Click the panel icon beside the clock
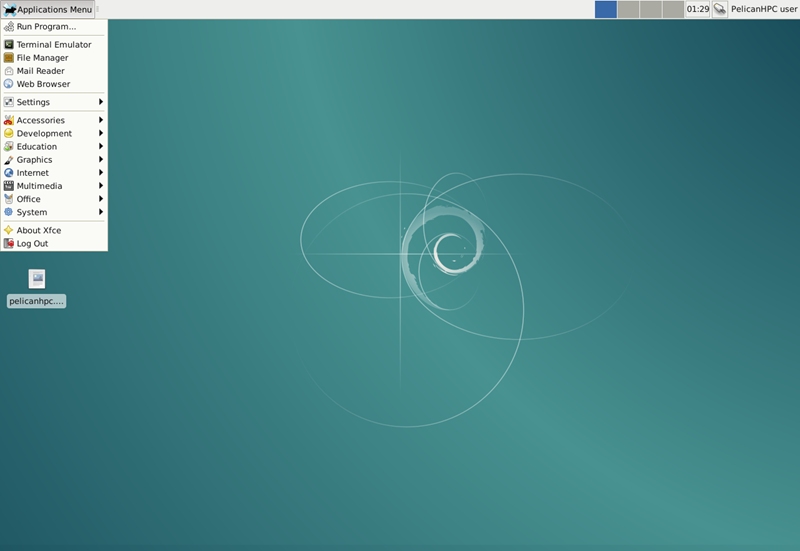This screenshot has width=800, height=551. coord(719,9)
